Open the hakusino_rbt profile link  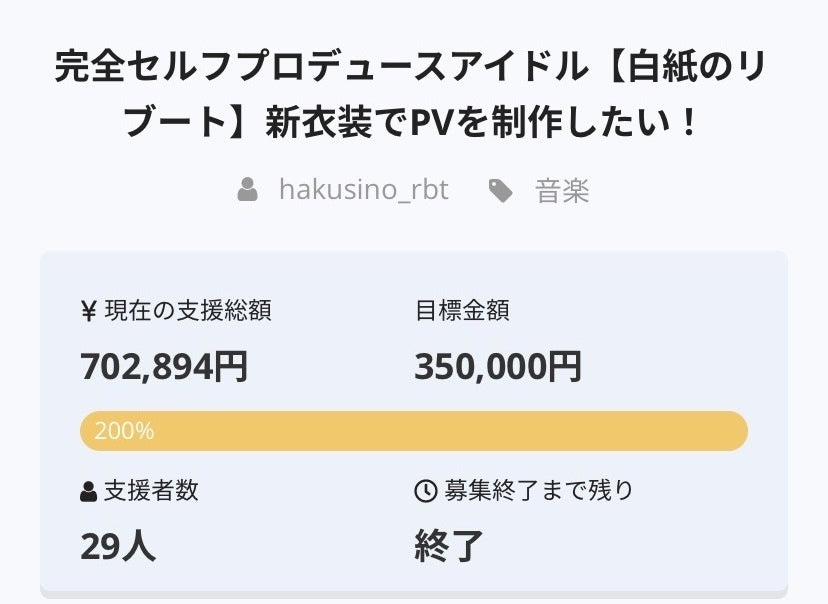363,190
